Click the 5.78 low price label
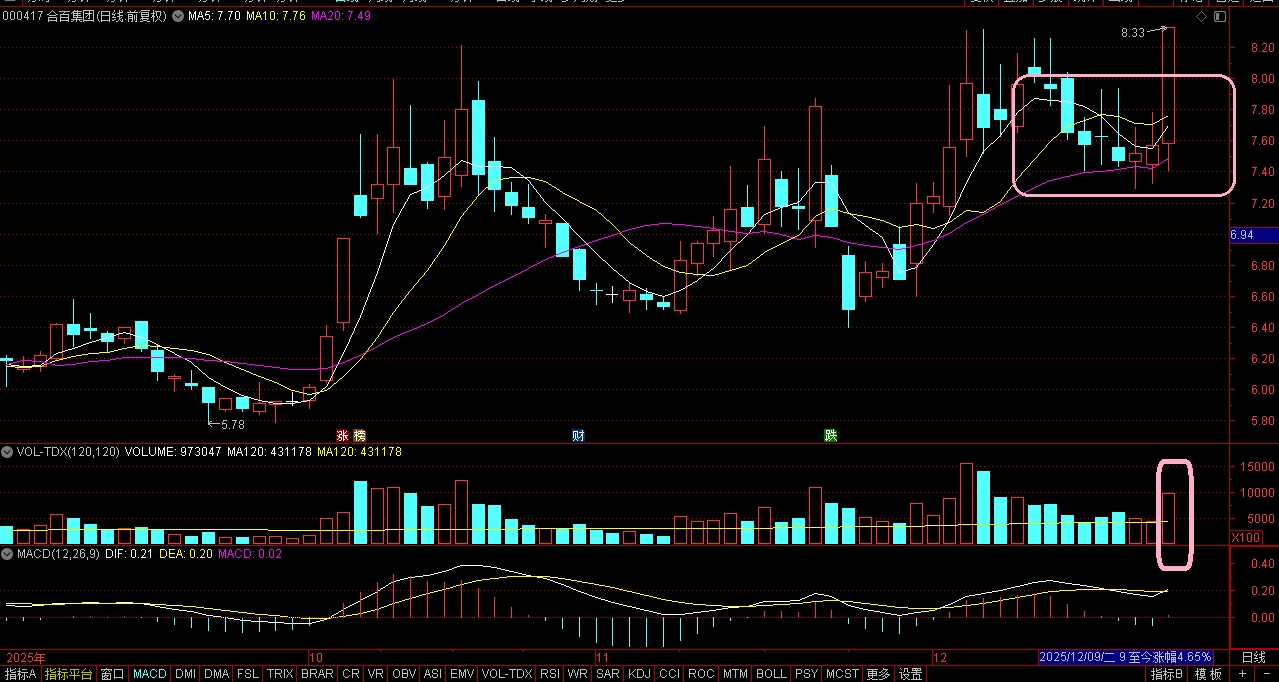Image resolution: width=1279 pixels, height=682 pixels. [232, 425]
